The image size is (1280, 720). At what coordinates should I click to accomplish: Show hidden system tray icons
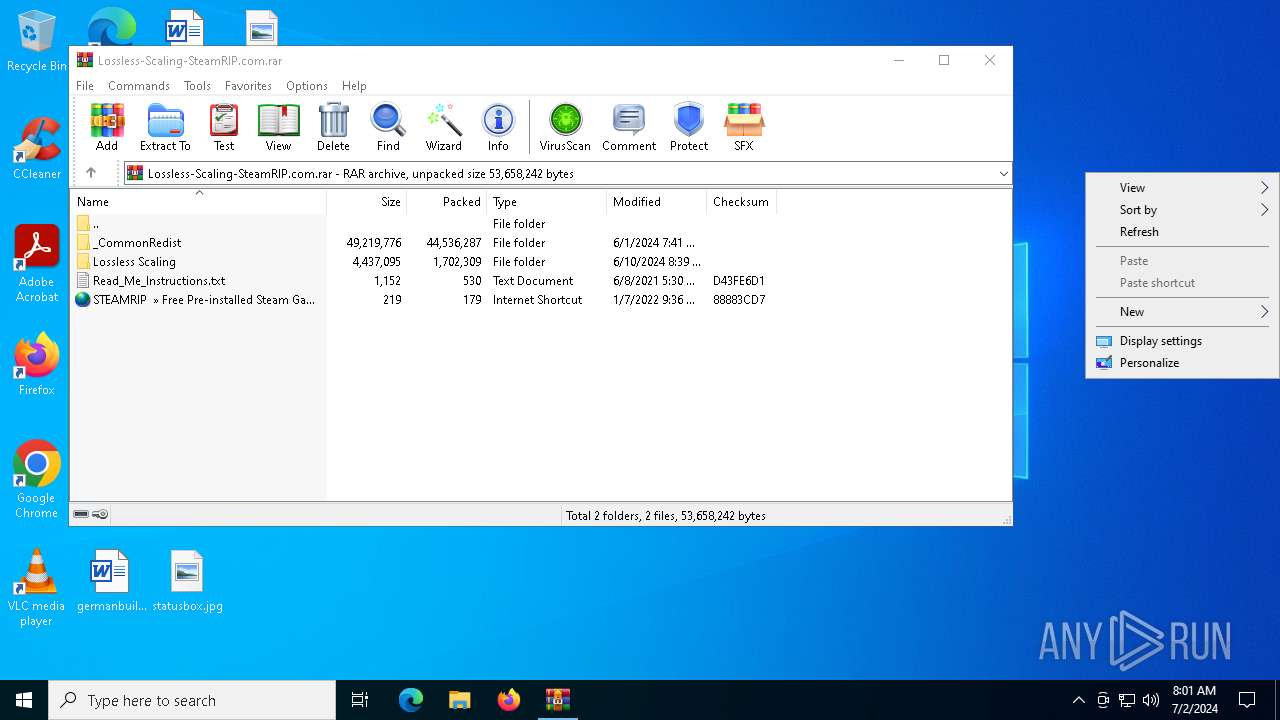pos(1078,700)
